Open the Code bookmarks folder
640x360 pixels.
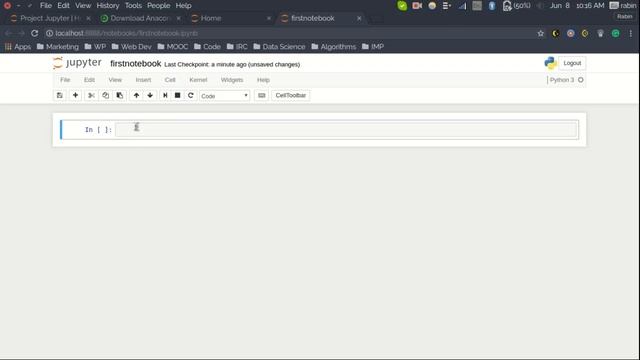pos(207,47)
